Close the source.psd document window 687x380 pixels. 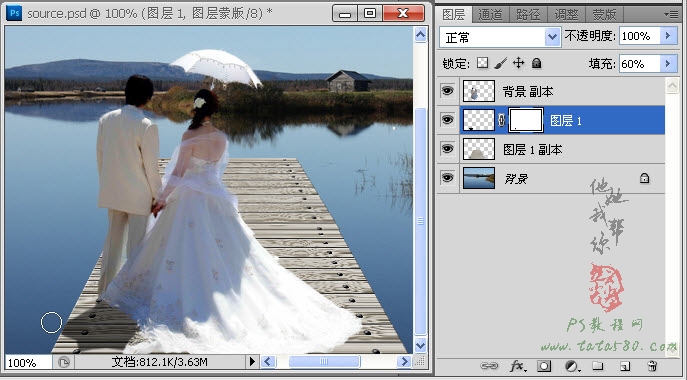tap(403, 13)
